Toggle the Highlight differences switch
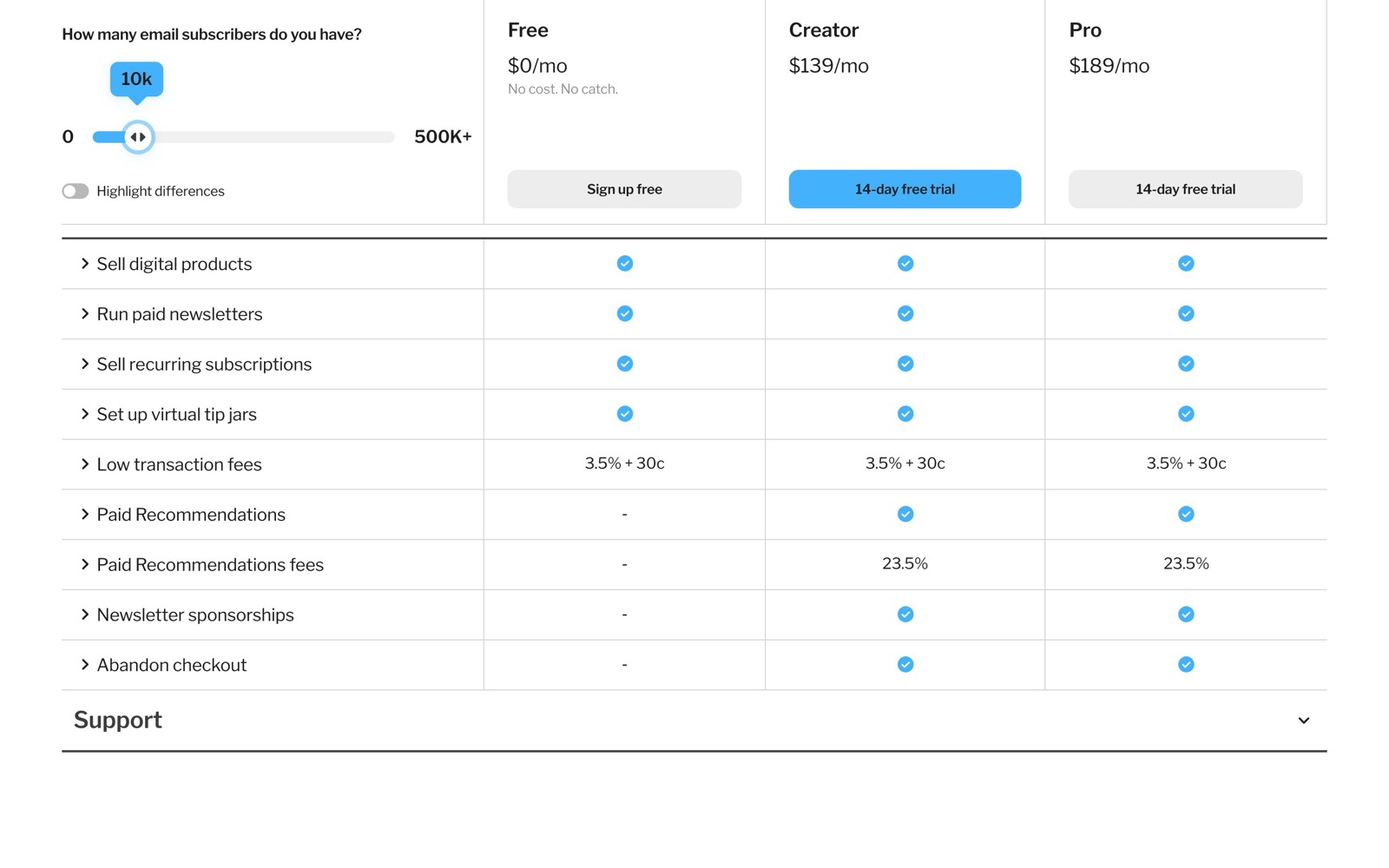Image resolution: width=1389 pixels, height=868 pixels. [x=75, y=191]
